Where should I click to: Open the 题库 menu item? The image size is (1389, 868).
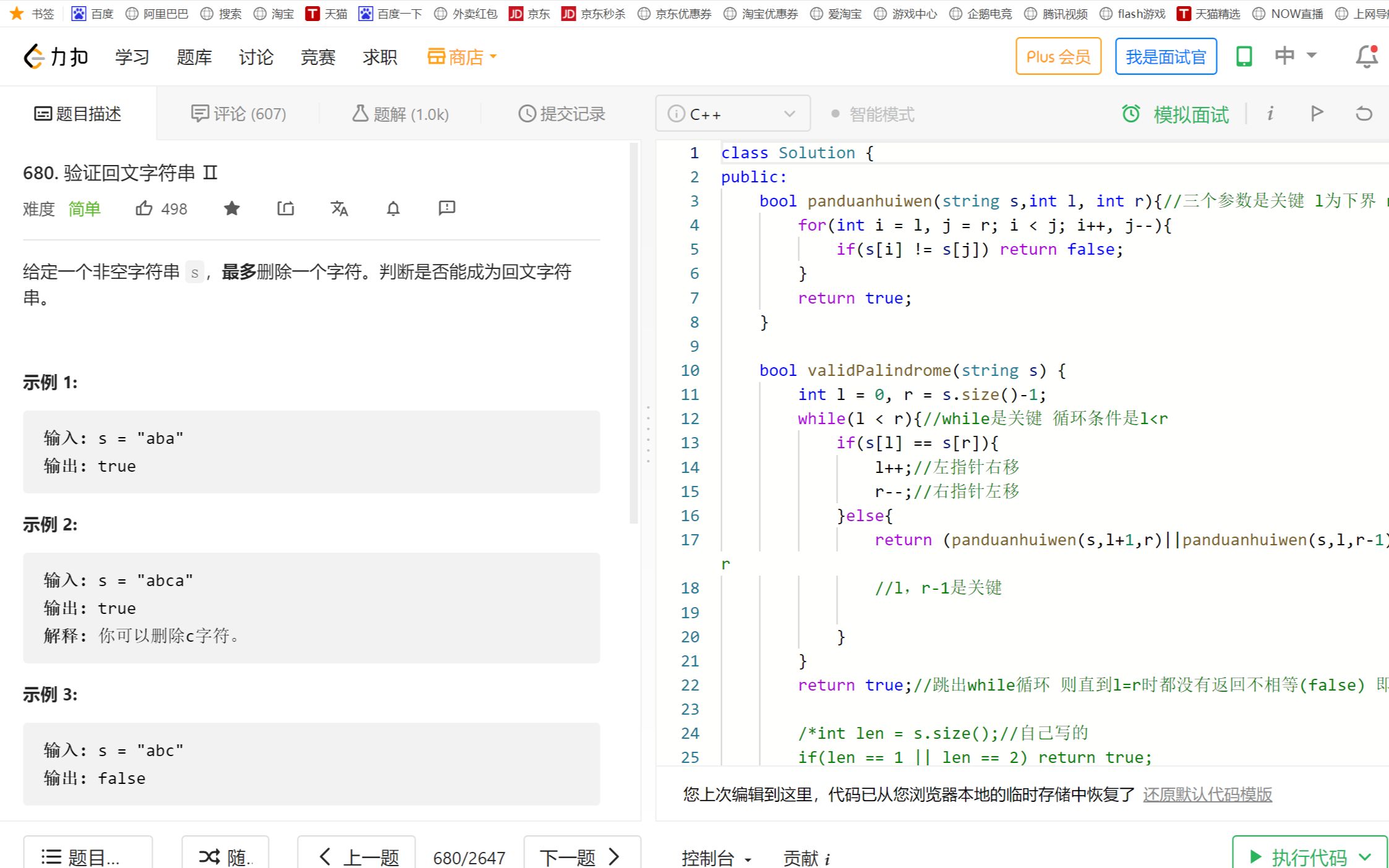(194, 56)
